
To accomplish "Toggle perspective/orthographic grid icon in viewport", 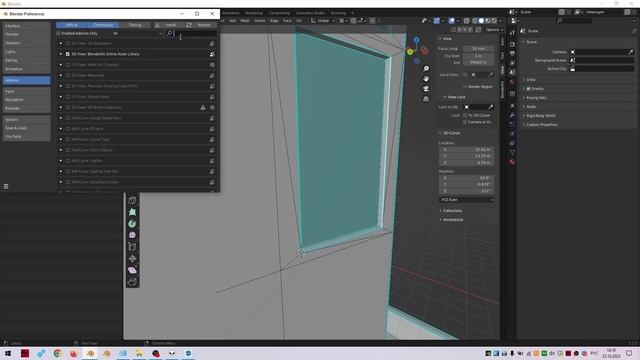I will (x=426, y=99).
